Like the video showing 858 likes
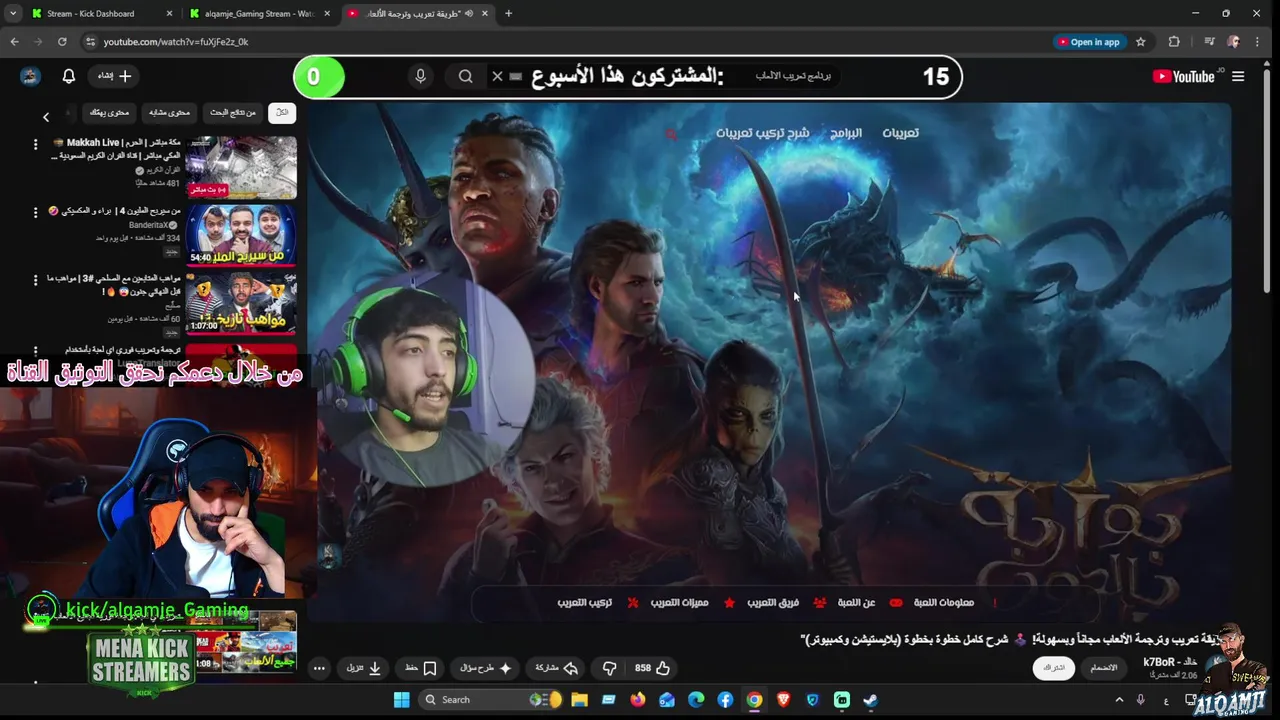 click(x=652, y=668)
